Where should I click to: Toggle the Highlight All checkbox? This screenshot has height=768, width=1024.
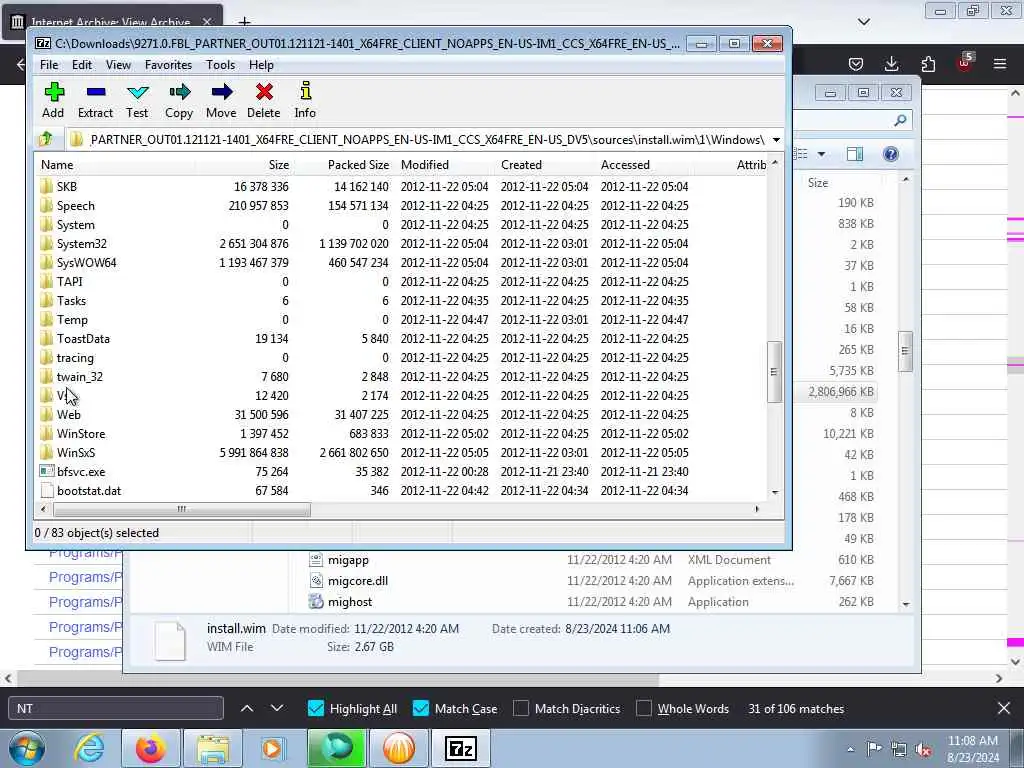click(315, 709)
